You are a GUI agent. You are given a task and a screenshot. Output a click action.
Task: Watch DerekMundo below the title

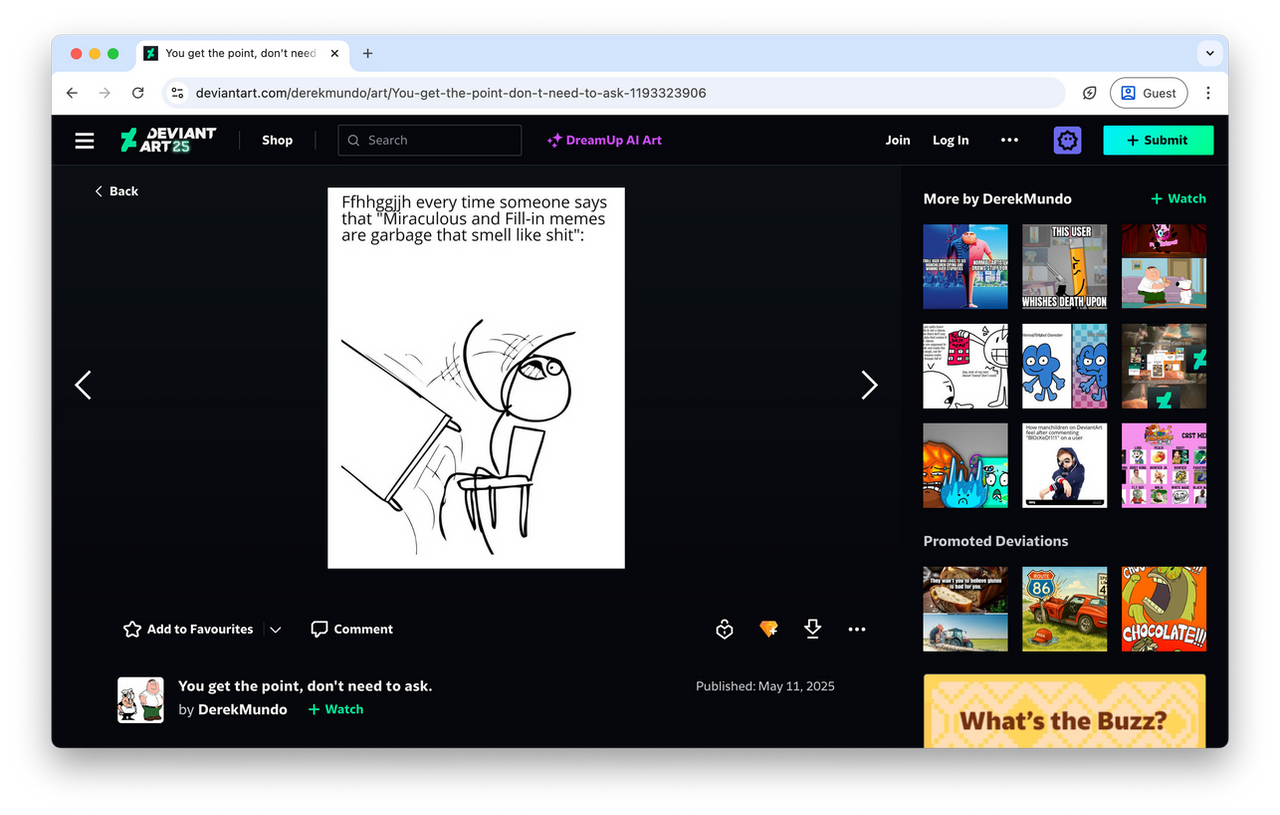[x=336, y=709]
